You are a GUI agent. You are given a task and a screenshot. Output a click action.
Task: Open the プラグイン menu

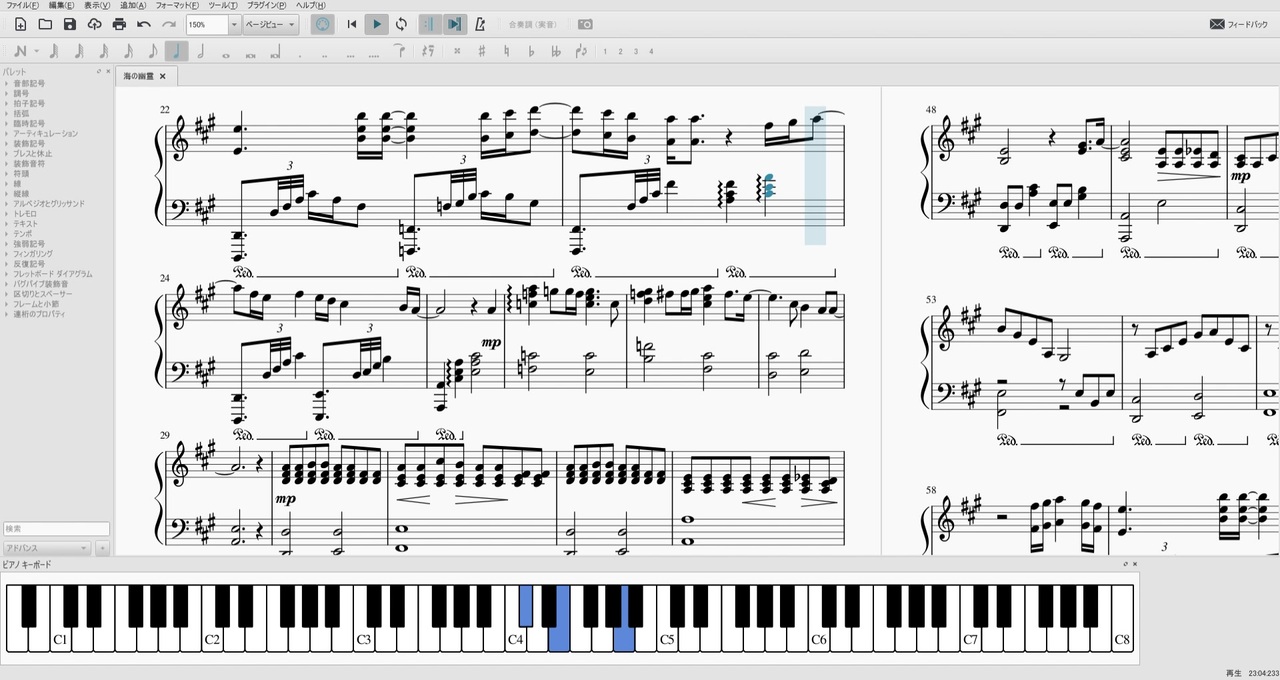click(267, 5)
